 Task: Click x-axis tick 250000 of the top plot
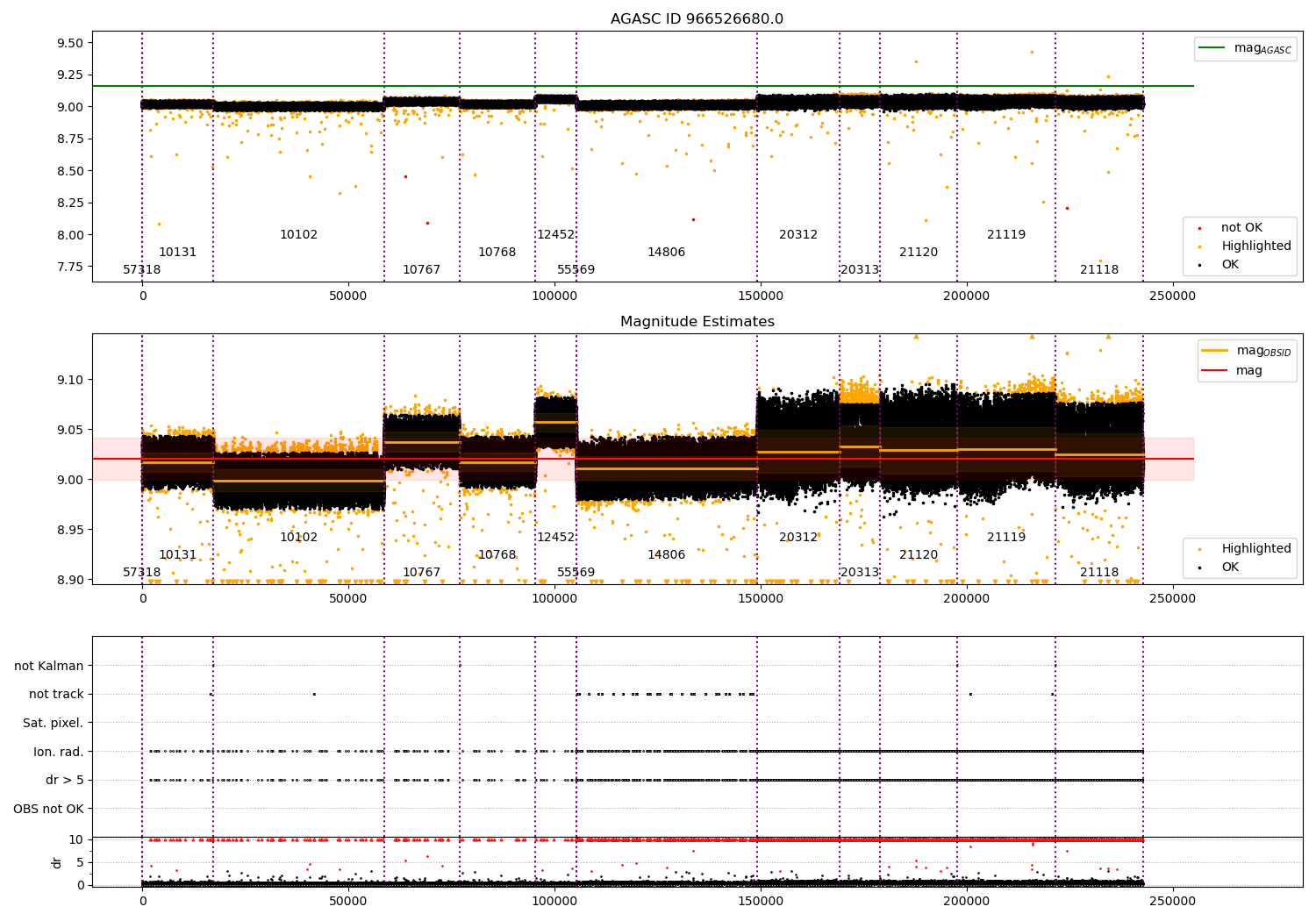[x=1172, y=296]
